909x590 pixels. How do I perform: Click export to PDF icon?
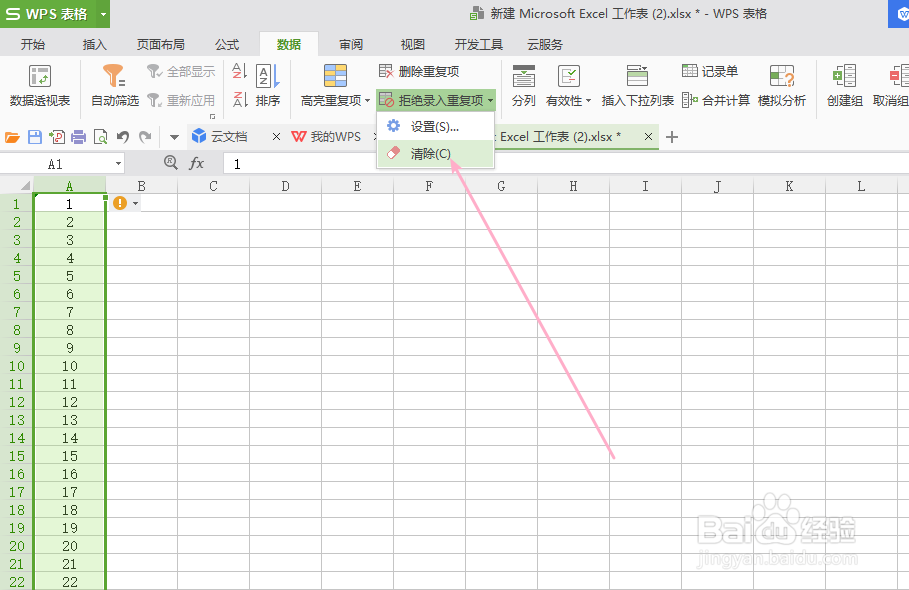(x=57, y=137)
